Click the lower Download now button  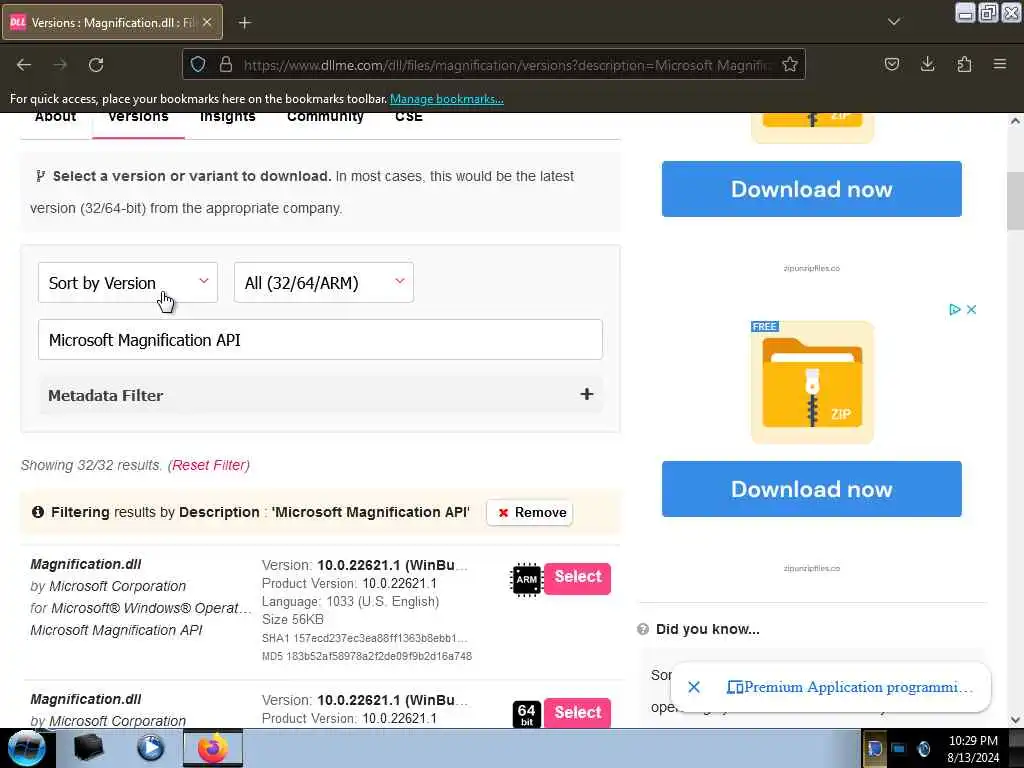(812, 489)
